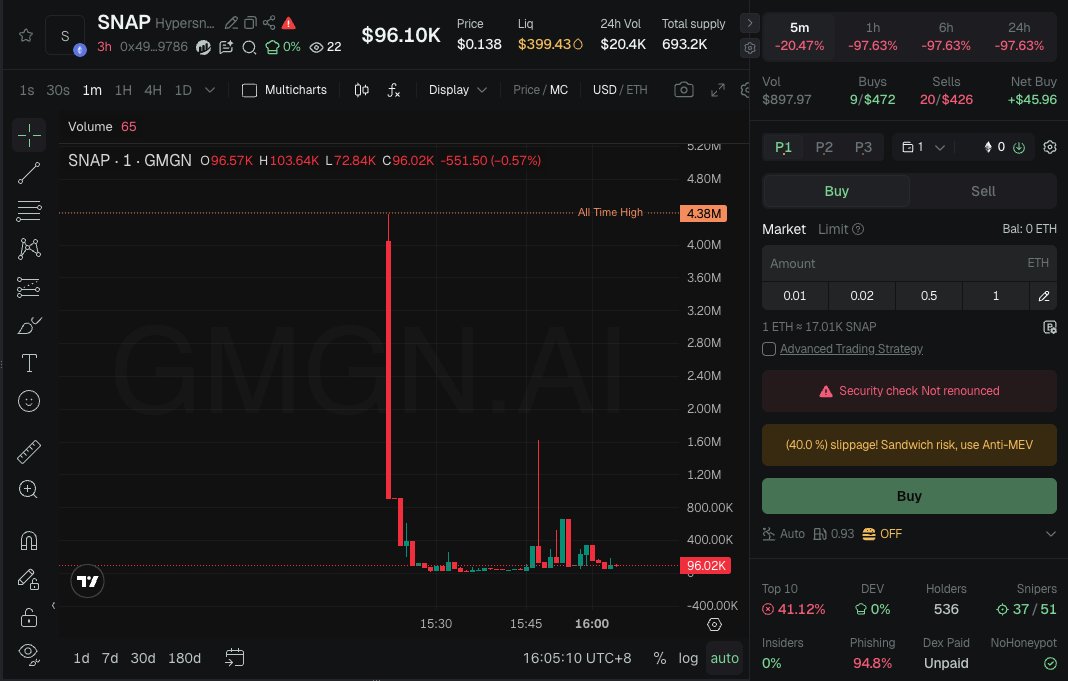Image resolution: width=1068 pixels, height=681 pixels.
Task: Select preset P3
Action: coord(863,147)
